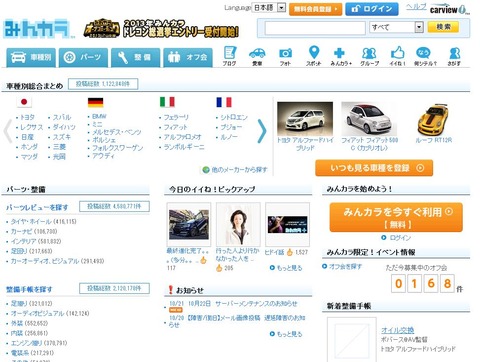
Task: Open the フィアット 500 C car thumbnail
Action: (x=369, y=119)
